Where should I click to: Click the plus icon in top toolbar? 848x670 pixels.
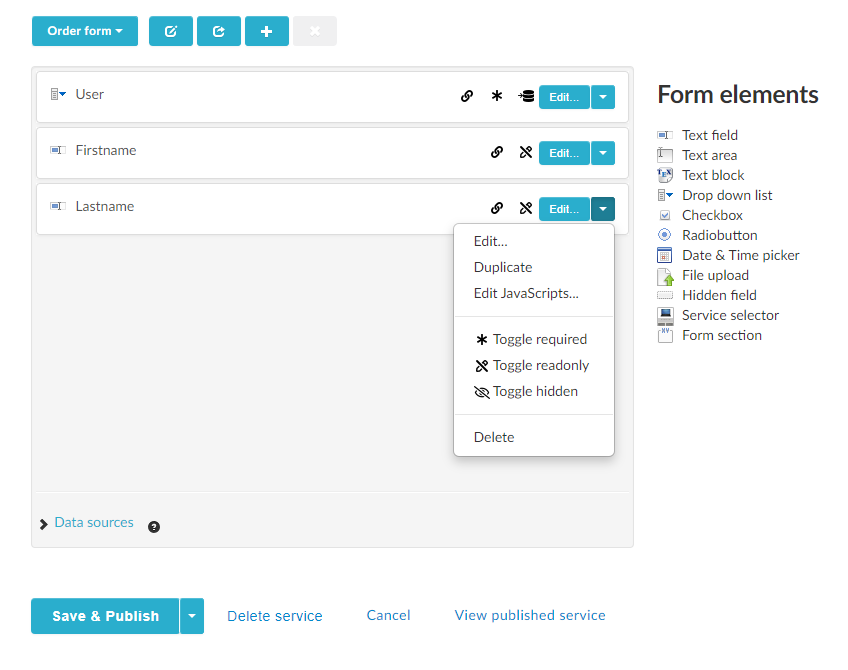[x=266, y=31]
